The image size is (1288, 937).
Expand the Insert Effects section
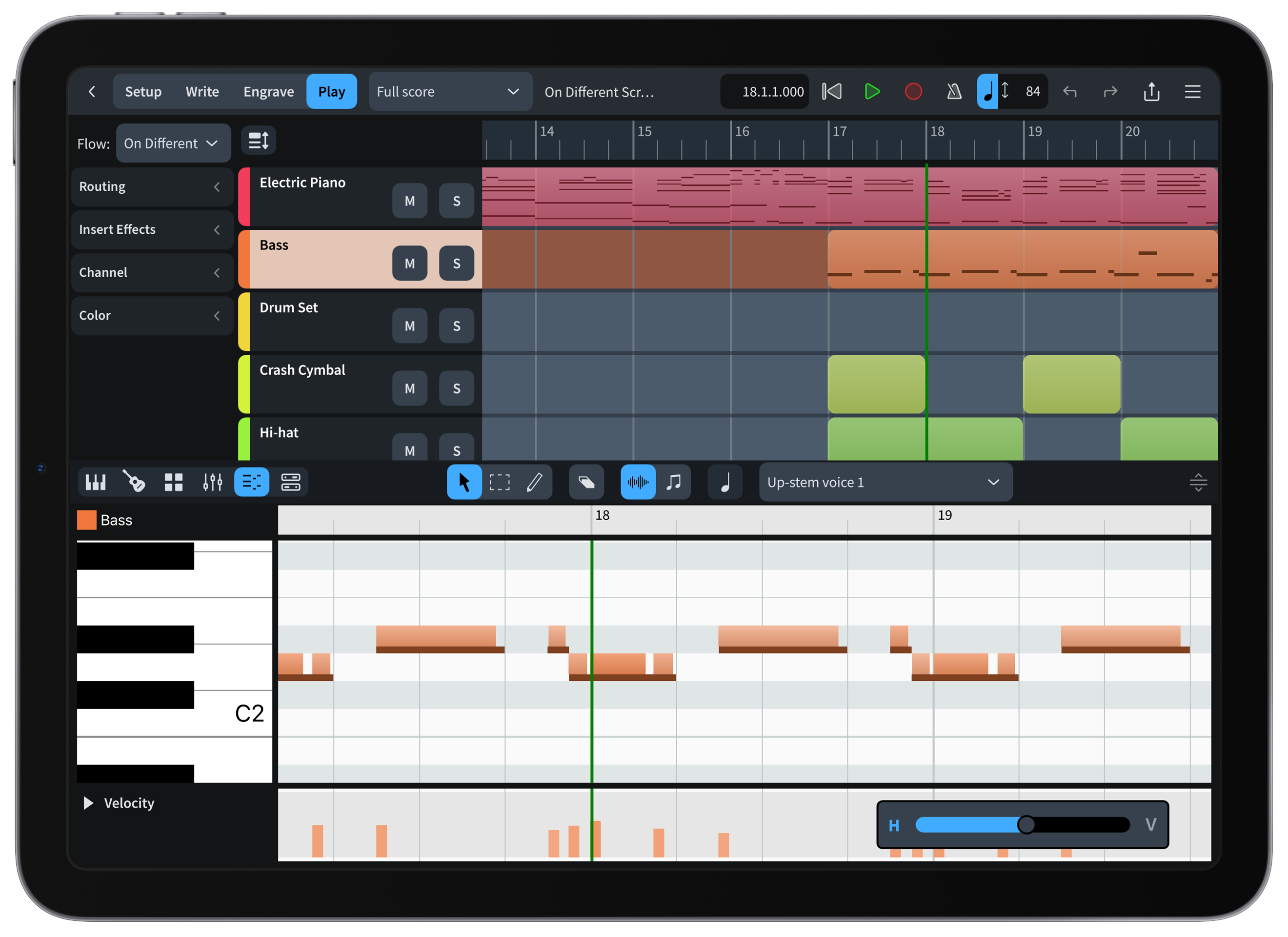[152, 229]
